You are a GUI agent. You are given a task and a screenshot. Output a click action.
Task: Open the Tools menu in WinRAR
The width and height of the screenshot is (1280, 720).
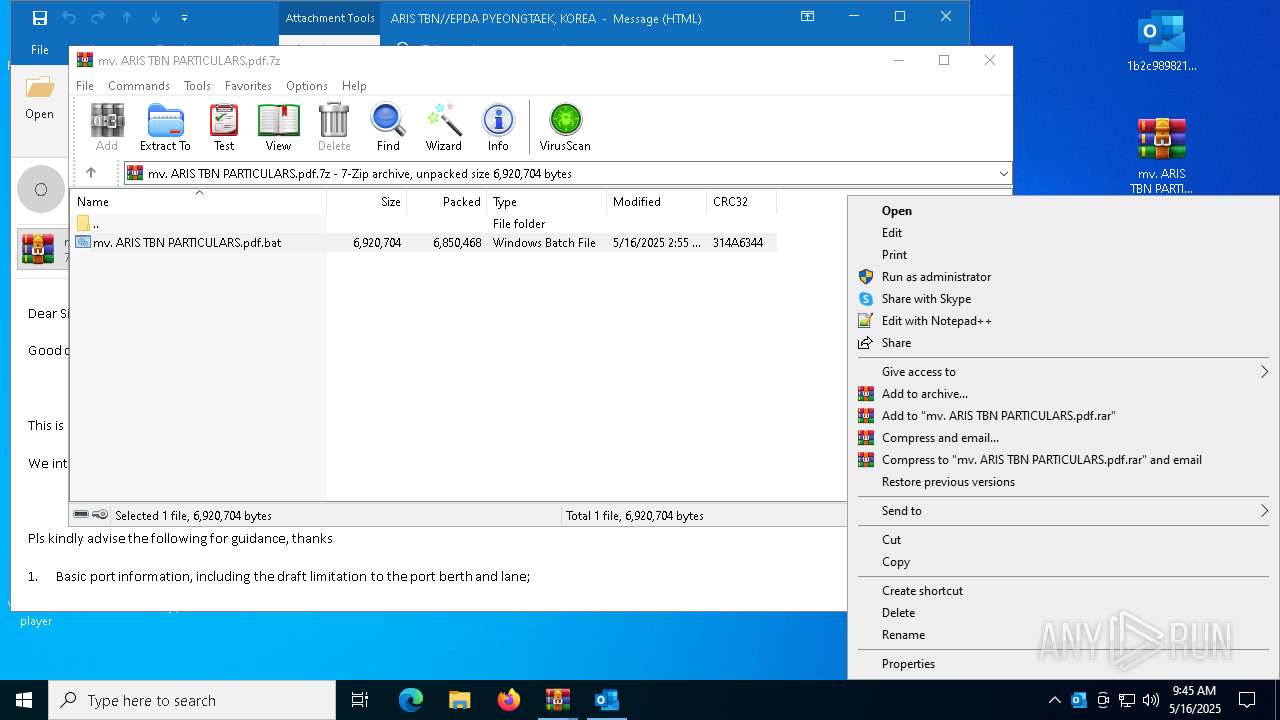coord(197,86)
